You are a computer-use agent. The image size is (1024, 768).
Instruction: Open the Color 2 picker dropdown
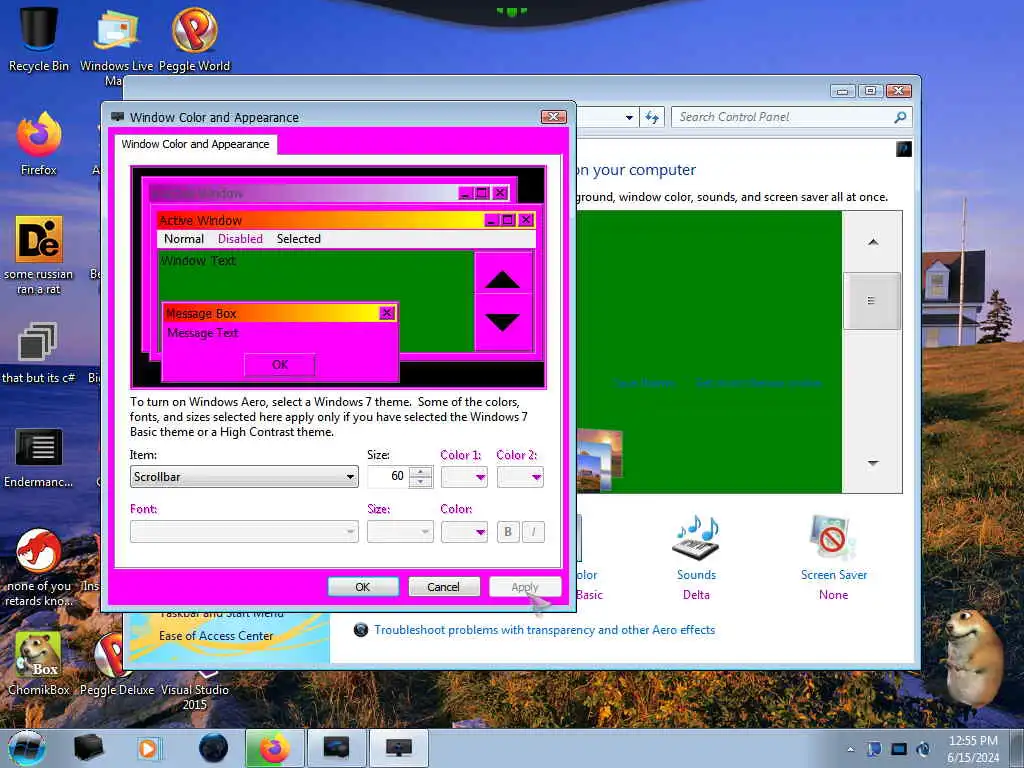click(x=520, y=477)
